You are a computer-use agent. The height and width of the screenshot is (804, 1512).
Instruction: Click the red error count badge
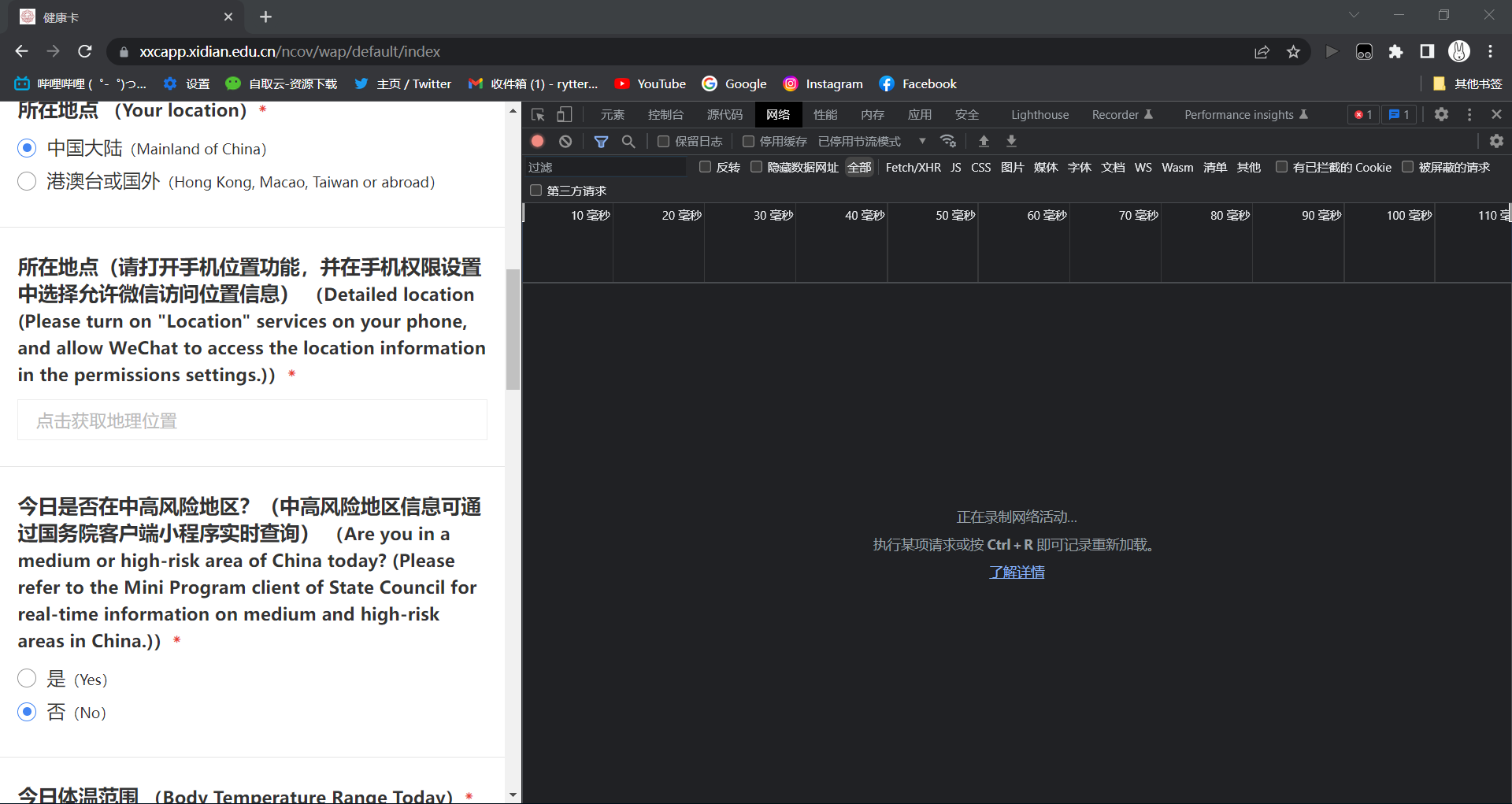coord(1363,114)
